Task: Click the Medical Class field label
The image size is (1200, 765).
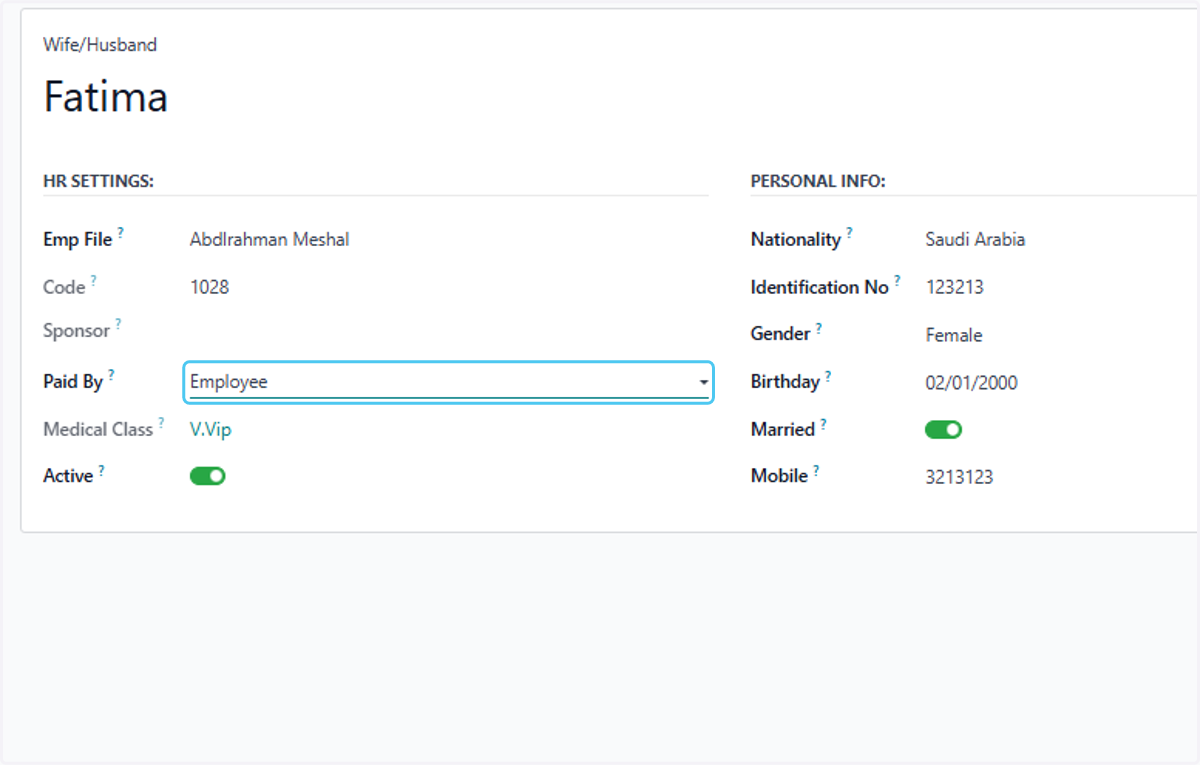Action: 98,429
